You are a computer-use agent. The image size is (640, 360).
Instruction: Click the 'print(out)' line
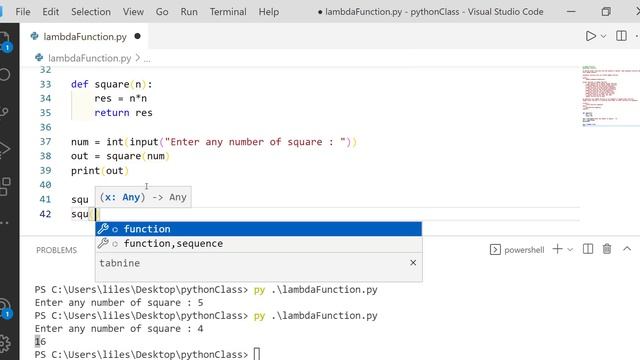pos(100,171)
